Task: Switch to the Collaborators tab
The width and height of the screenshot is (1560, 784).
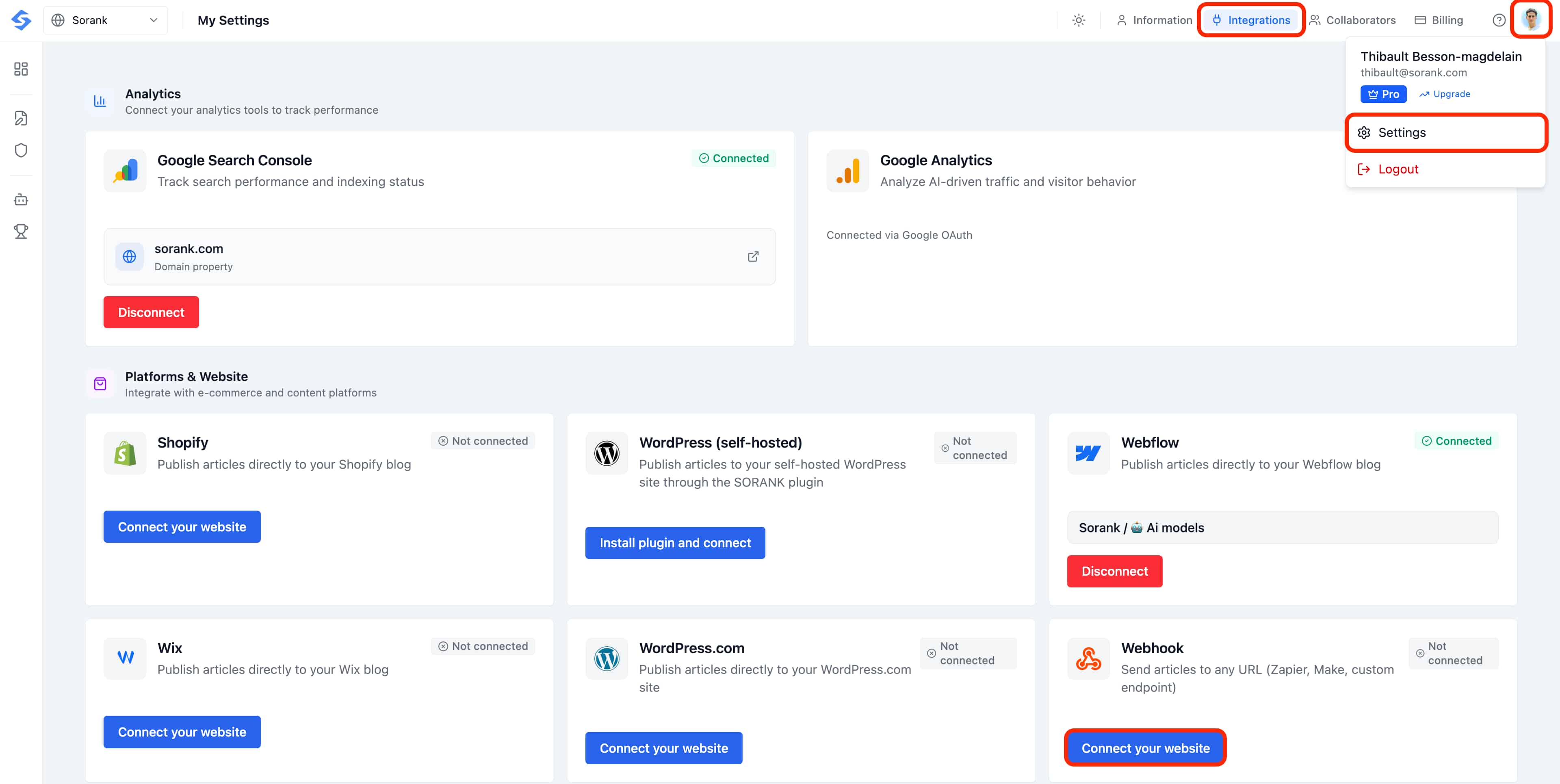Action: click(x=1352, y=20)
